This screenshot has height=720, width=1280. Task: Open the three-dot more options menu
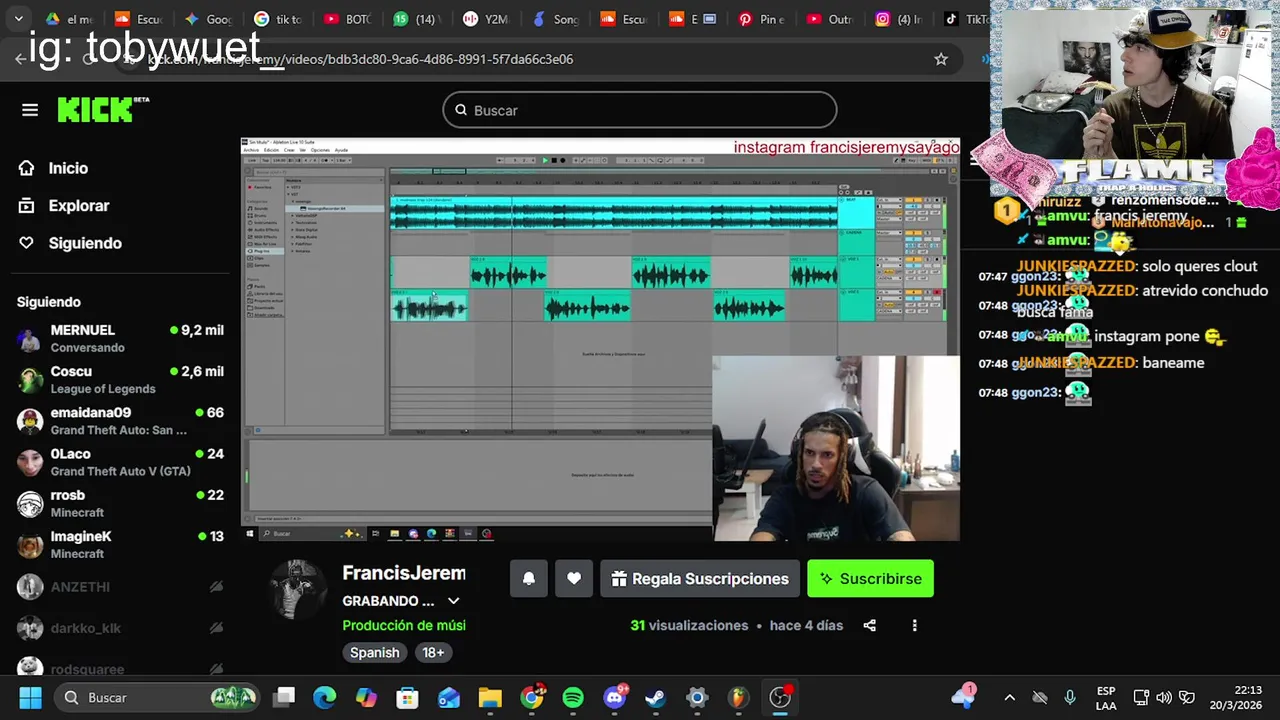(x=914, y=625)
